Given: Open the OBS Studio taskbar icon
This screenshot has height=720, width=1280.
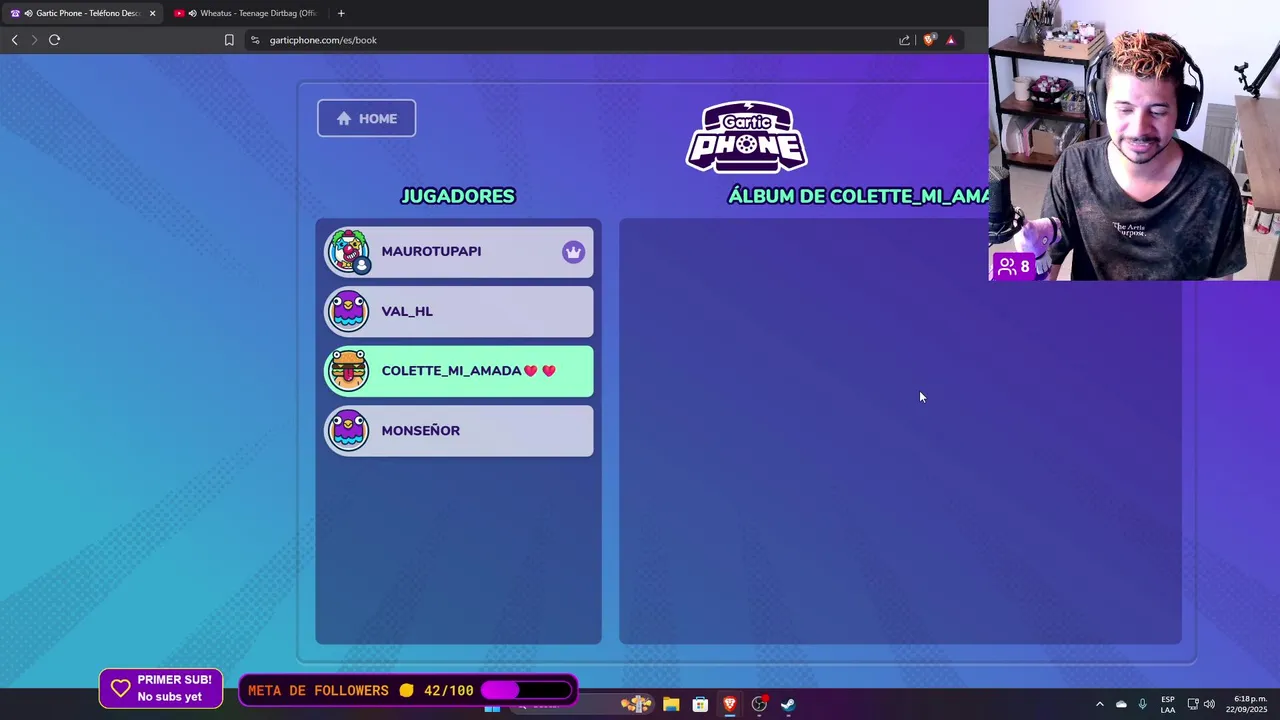Looking at the screenshot, I should [x=759, y=704].
